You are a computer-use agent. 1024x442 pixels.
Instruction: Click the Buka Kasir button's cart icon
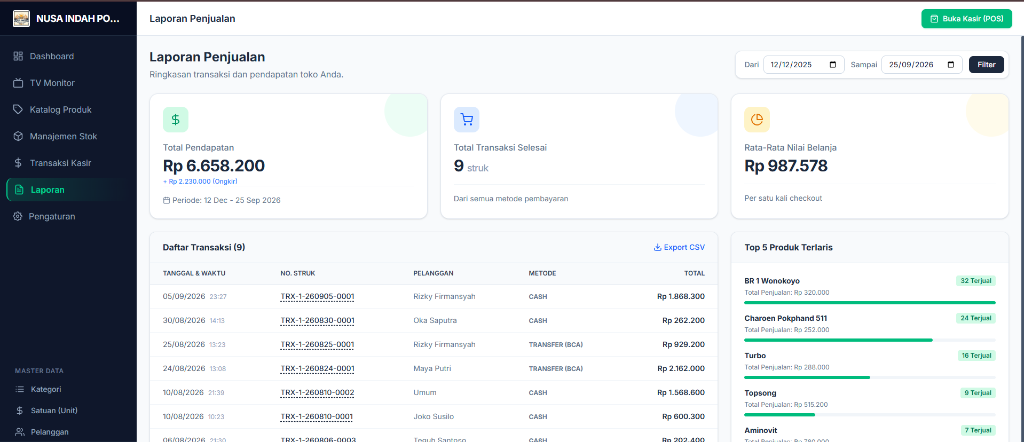tap(935, 19)
